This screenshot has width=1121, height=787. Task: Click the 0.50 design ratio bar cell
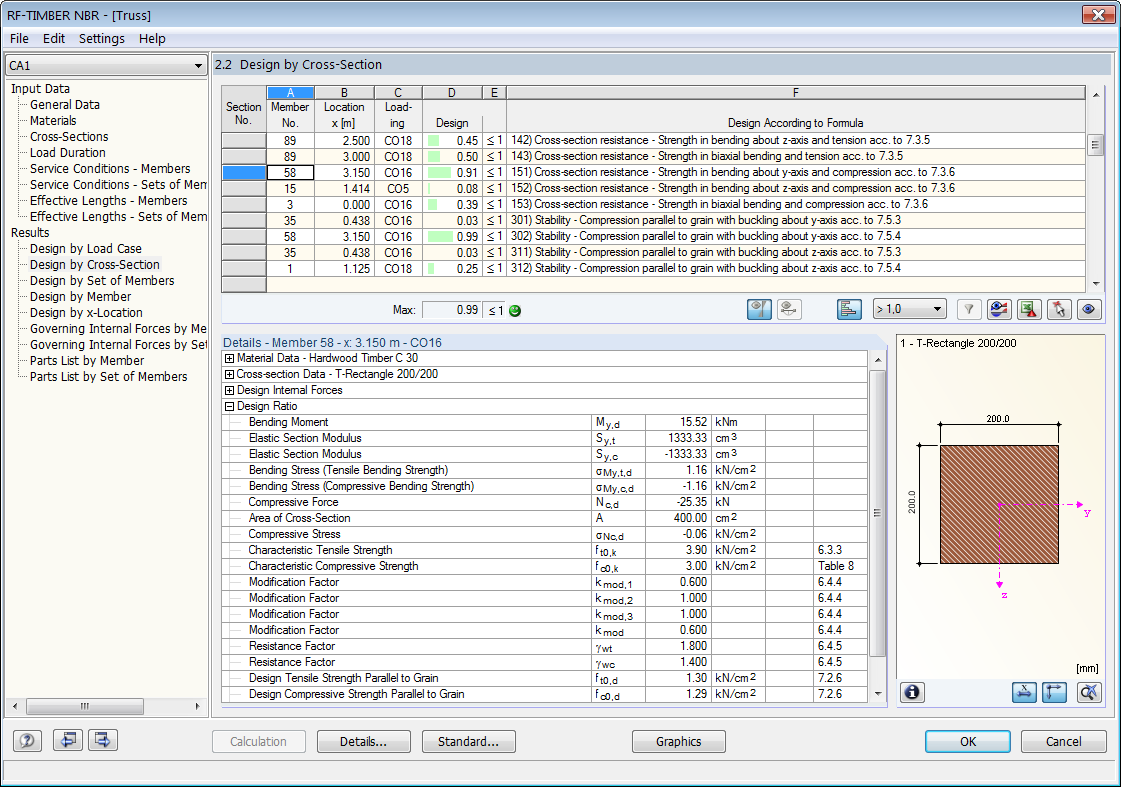[453, 157]
